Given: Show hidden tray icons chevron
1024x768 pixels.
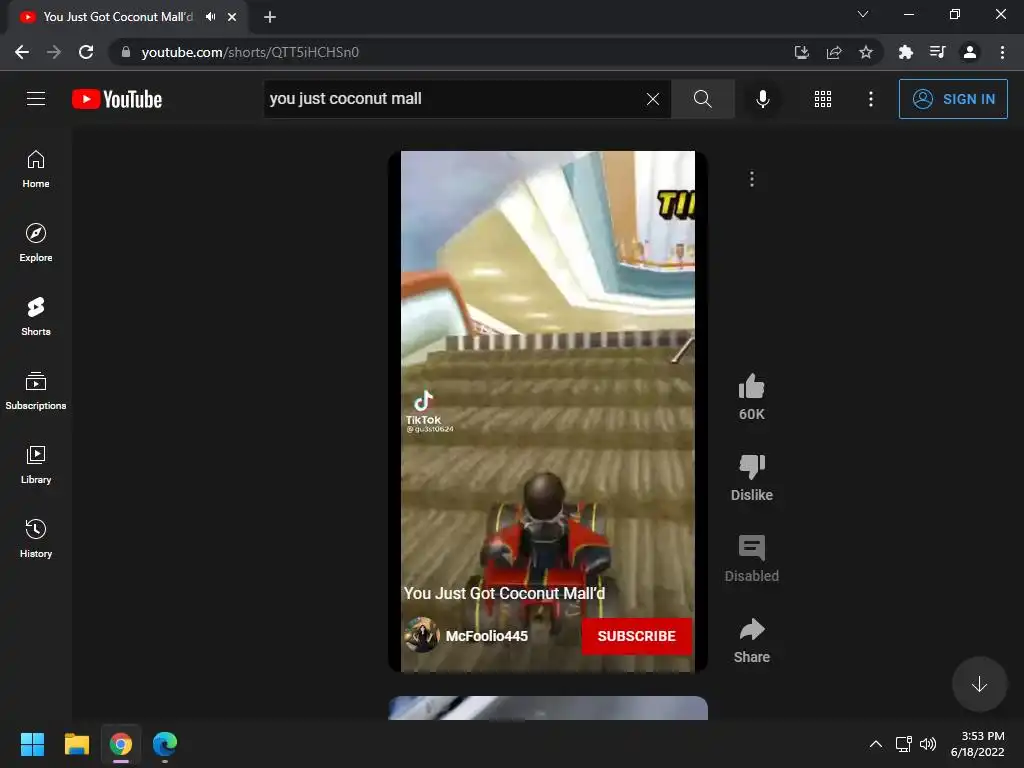Looking at the screenshot, I should [876, 744].
